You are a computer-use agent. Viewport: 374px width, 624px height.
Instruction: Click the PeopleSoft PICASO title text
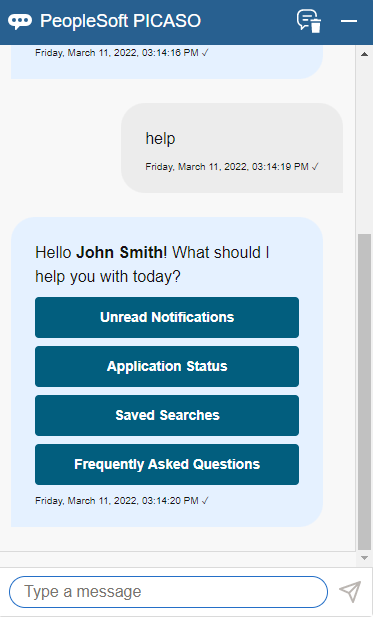point(121,21)
